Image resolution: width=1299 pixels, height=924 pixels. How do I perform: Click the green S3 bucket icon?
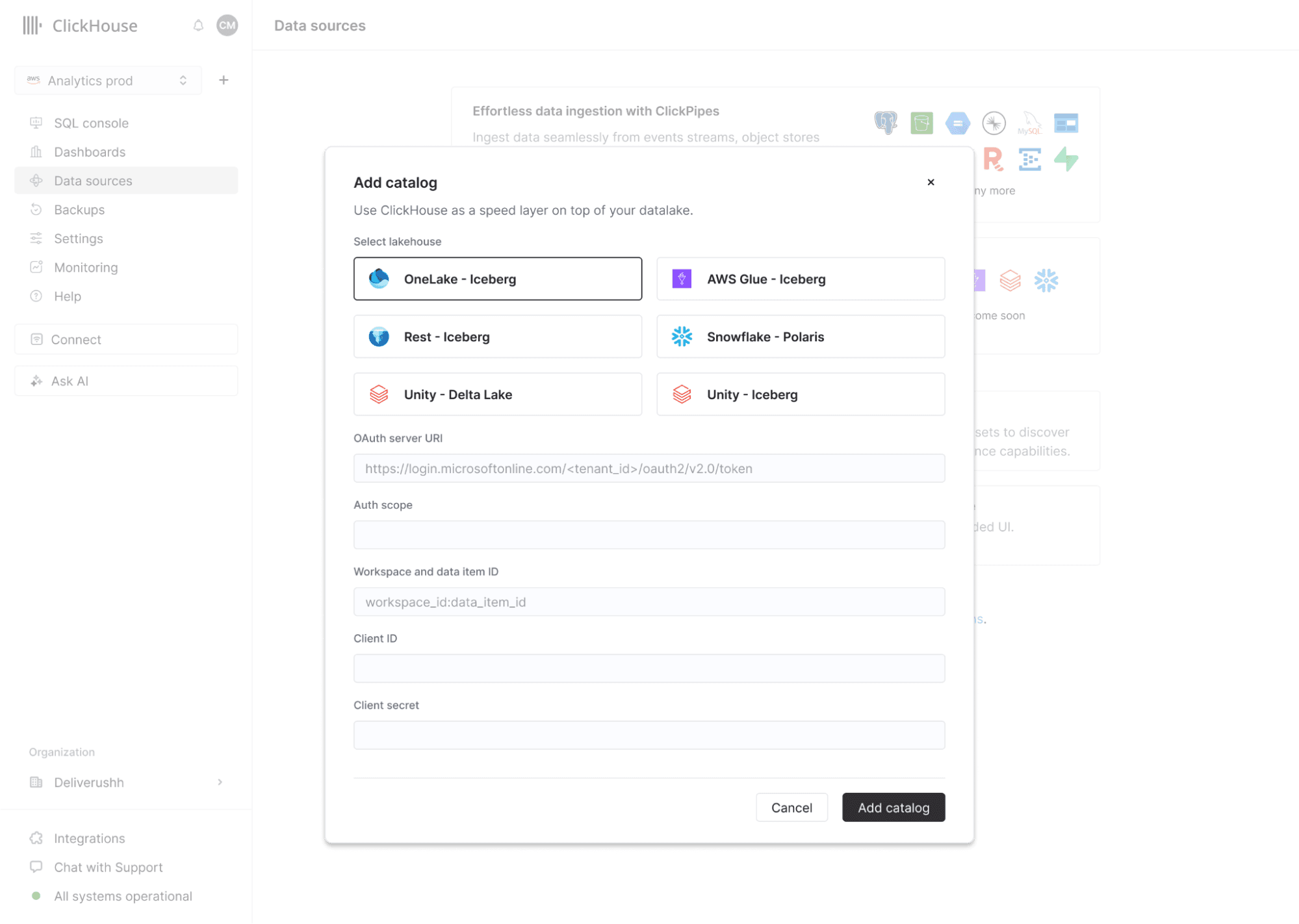pos(921,122)
